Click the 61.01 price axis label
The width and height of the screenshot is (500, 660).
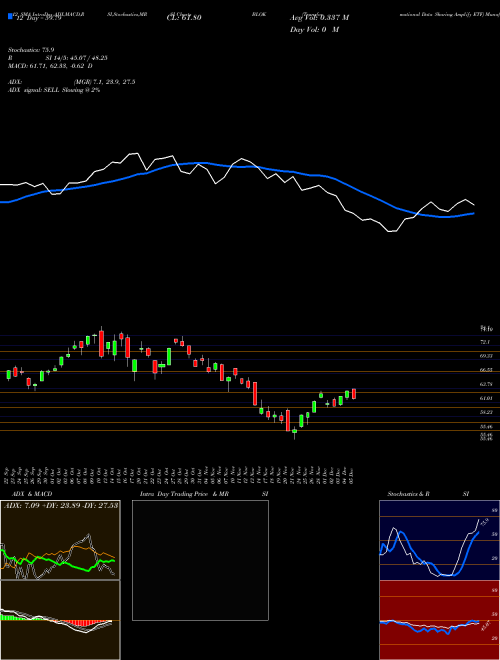(x=486, y=398)
